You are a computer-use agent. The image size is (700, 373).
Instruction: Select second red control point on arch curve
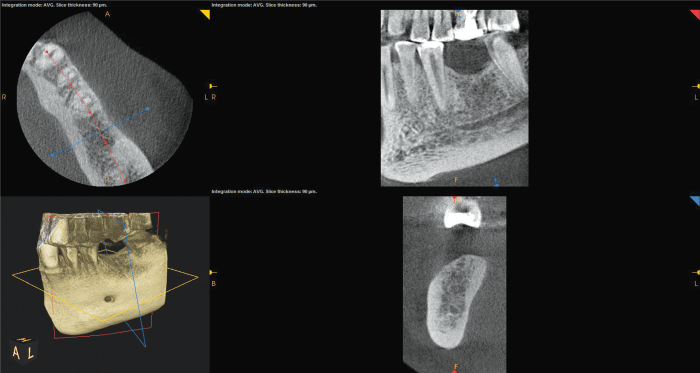(x=71, y=84)
